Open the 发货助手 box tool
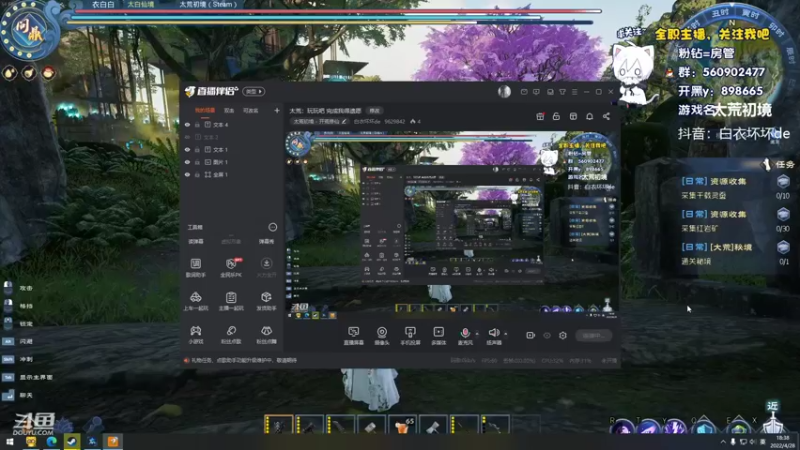800x450 pixels. click(266, 301)
